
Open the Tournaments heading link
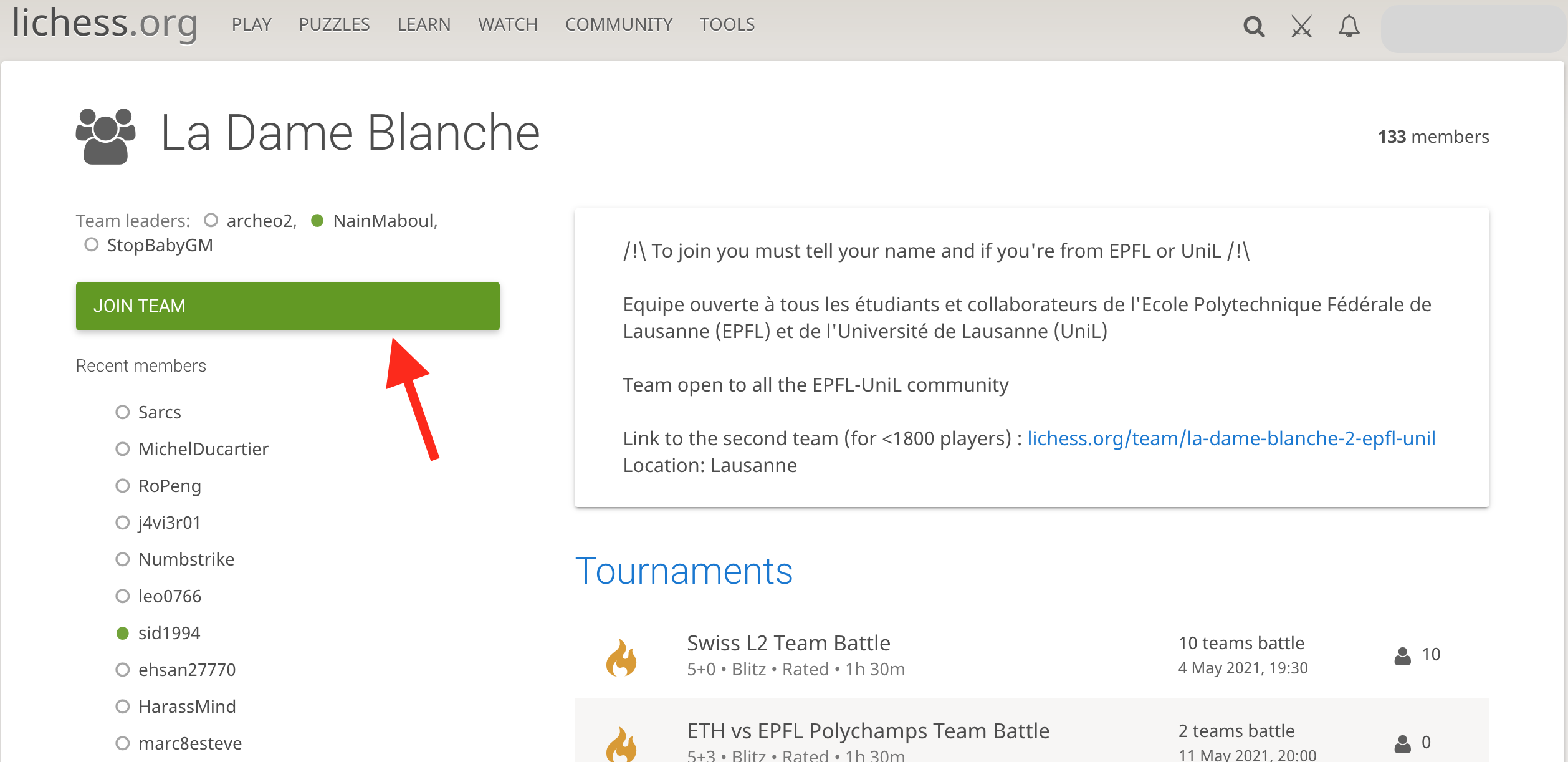[684, 571]
